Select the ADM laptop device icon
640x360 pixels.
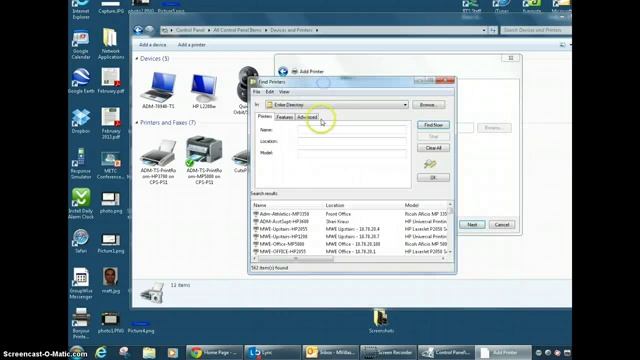tap(158, 90)
